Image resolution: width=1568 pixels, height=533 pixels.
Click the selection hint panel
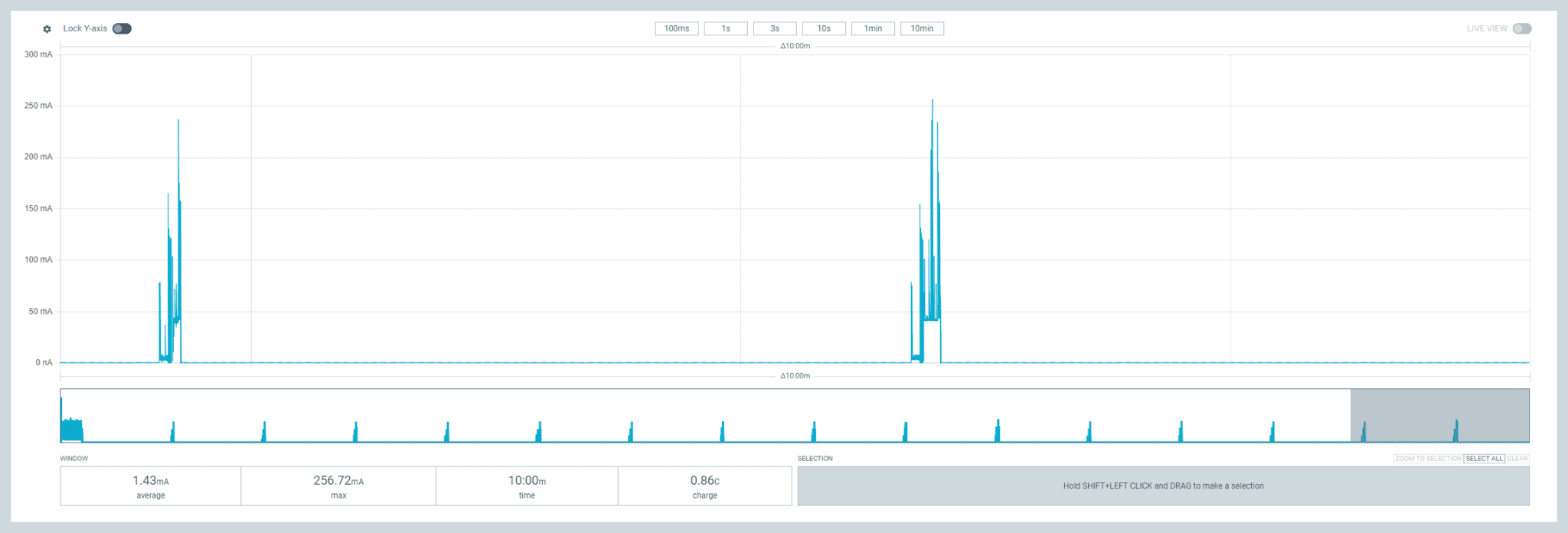point(1163,486)
